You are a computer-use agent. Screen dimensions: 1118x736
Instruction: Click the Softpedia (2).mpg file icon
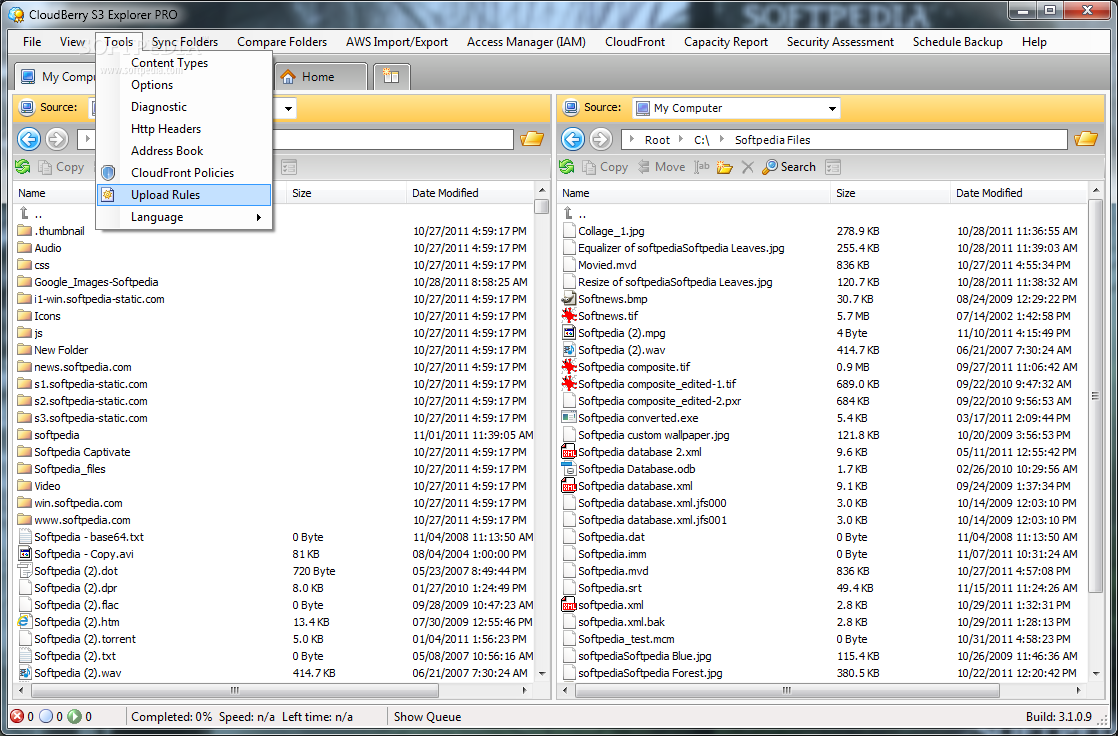(569, 332)
